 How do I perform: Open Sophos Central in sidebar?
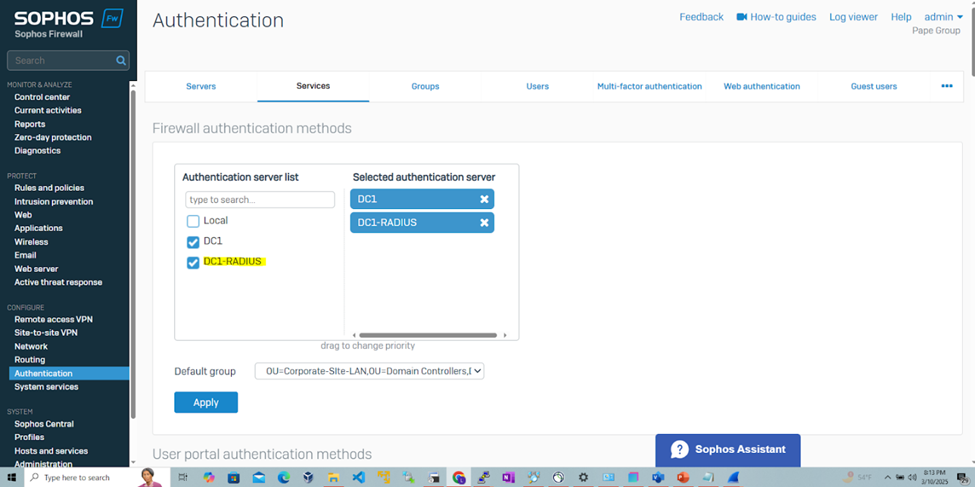44,424
